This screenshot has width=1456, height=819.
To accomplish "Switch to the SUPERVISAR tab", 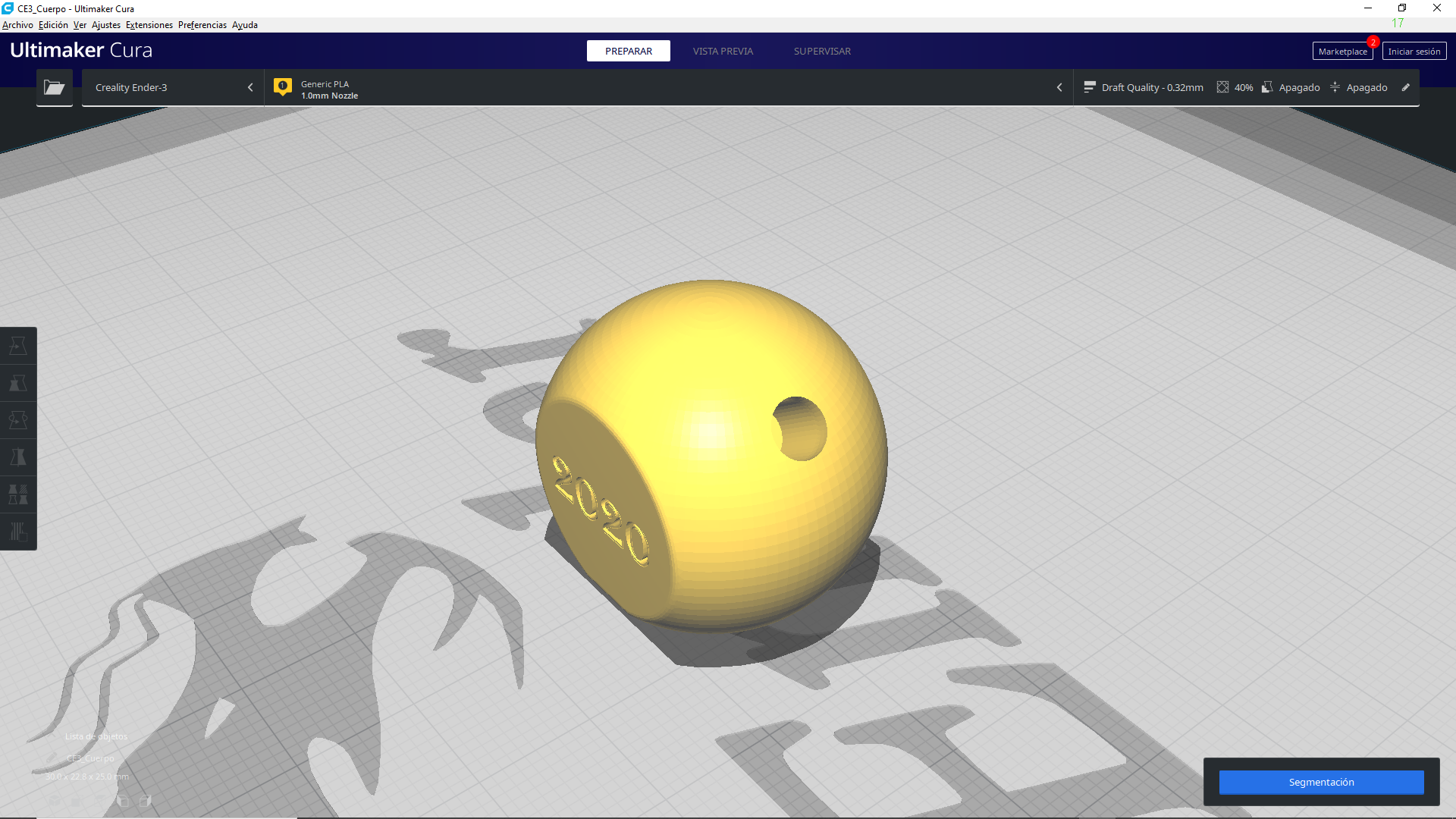I will point(821,51).
